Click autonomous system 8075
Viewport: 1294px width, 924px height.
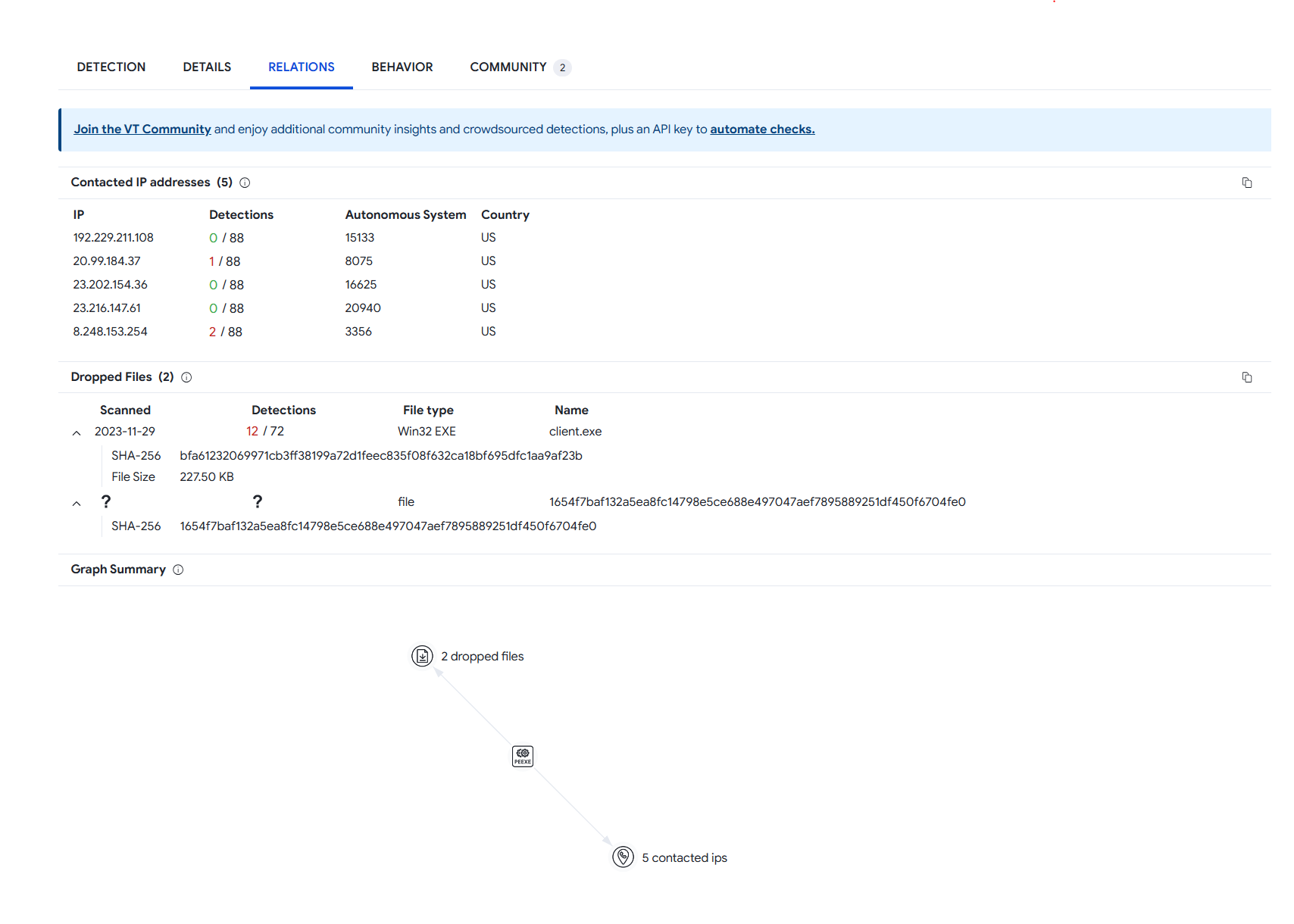[x=359, y=261]
